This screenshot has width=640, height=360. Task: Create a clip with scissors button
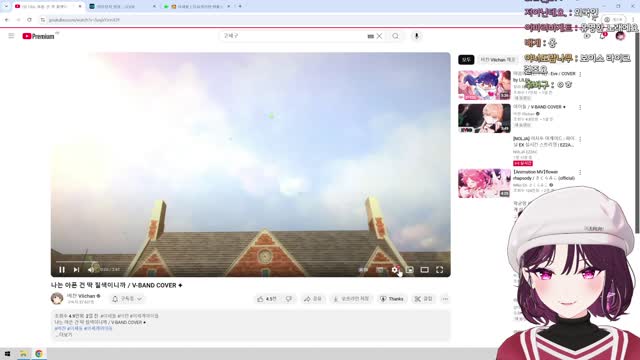(x=423, y=299)
